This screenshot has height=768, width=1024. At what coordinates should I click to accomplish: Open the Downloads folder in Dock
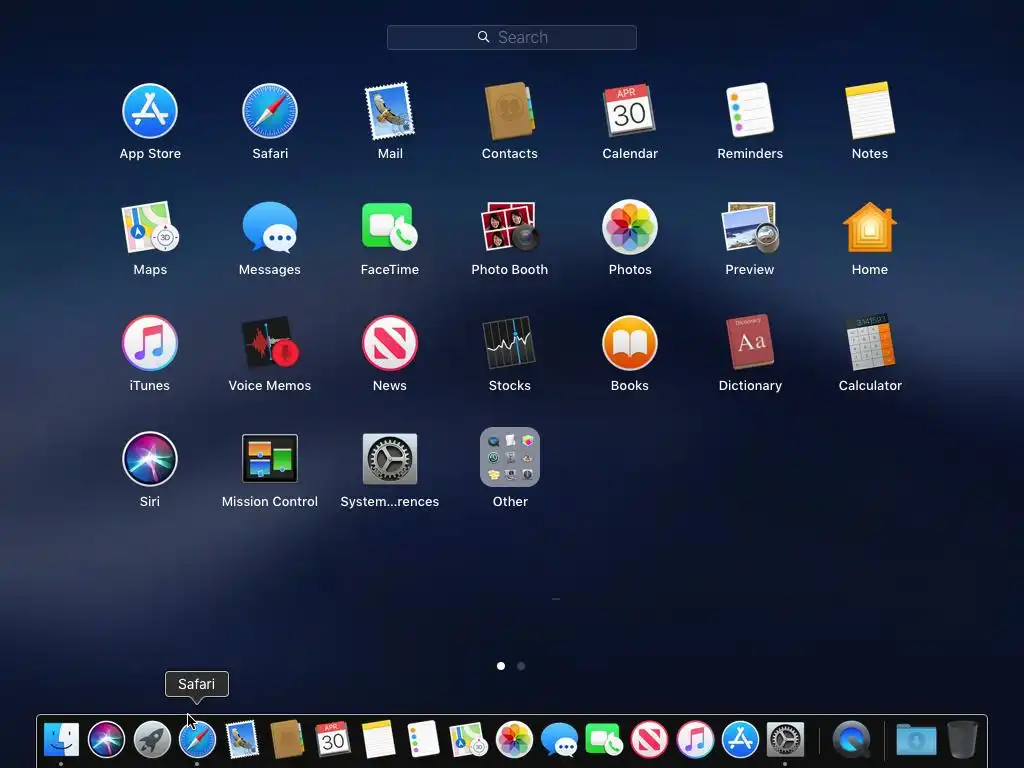(x=916, y=739)
